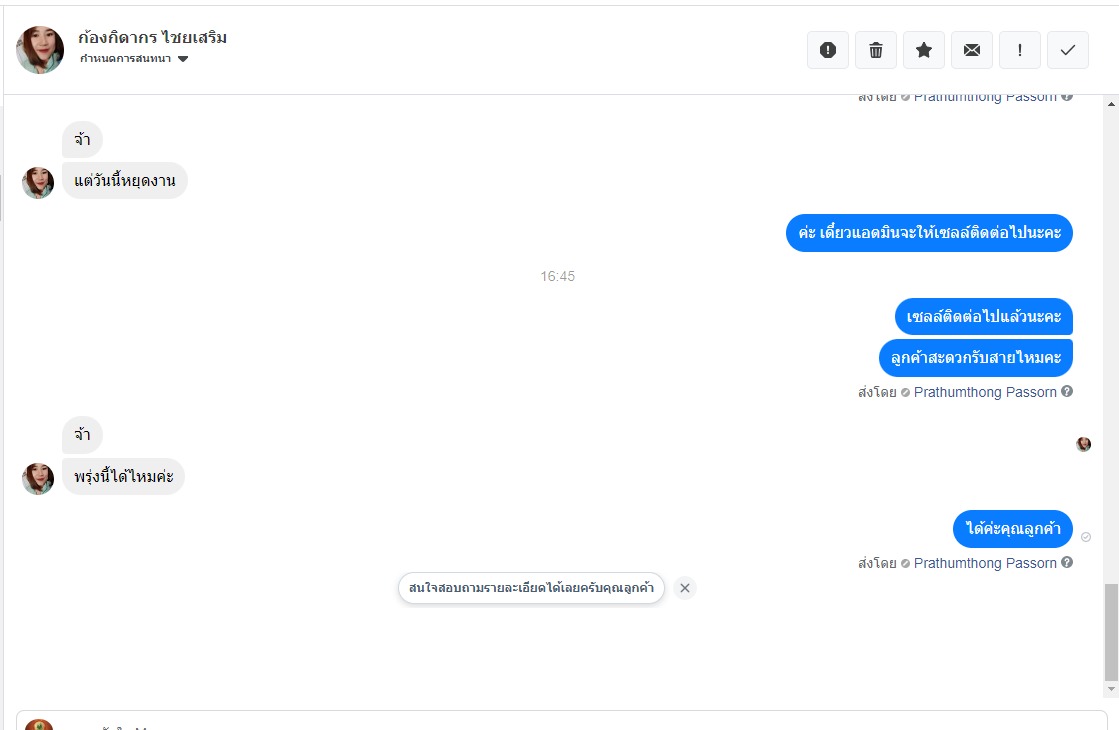1119x730 pixels.
Task: Click delivered status circle beside ได้ค่ะคุณลูกค้า
Action: [x=1085, y=537]
